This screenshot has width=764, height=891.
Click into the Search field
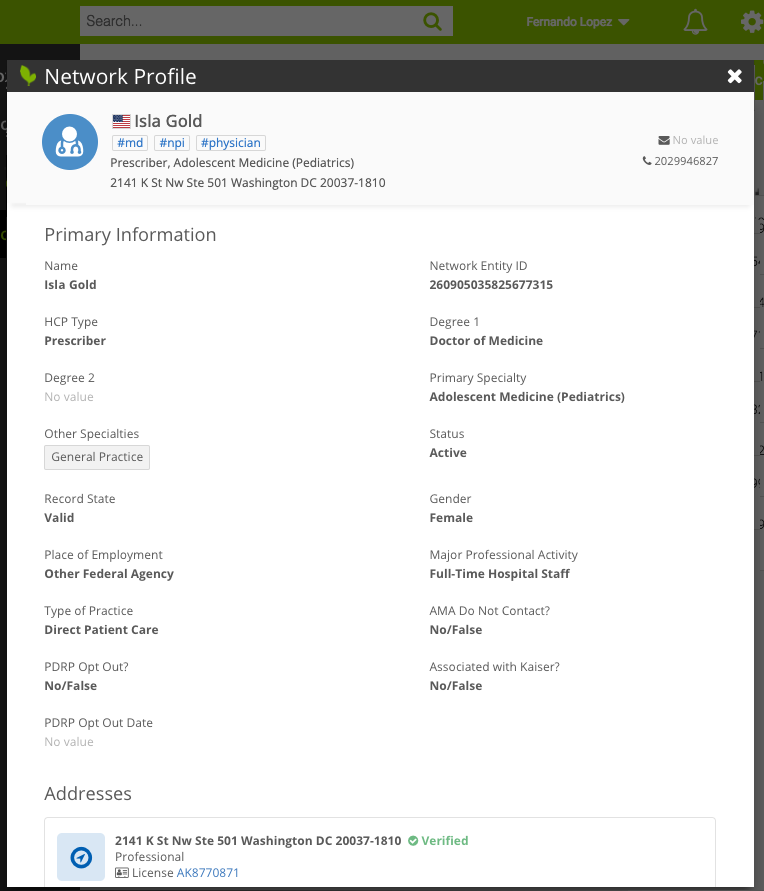[x=250, y=21]
